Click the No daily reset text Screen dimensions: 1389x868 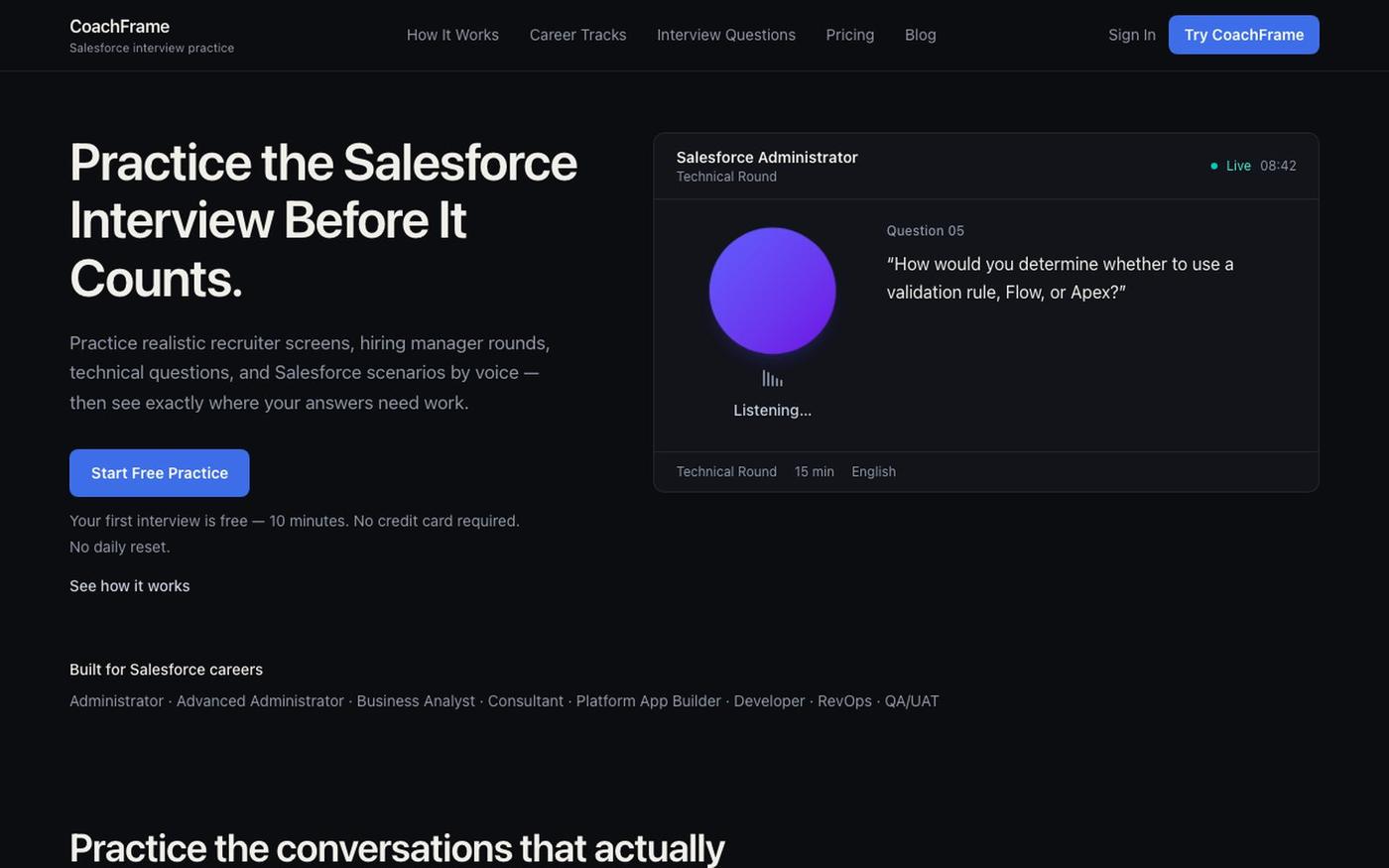(x=120, y=547)
